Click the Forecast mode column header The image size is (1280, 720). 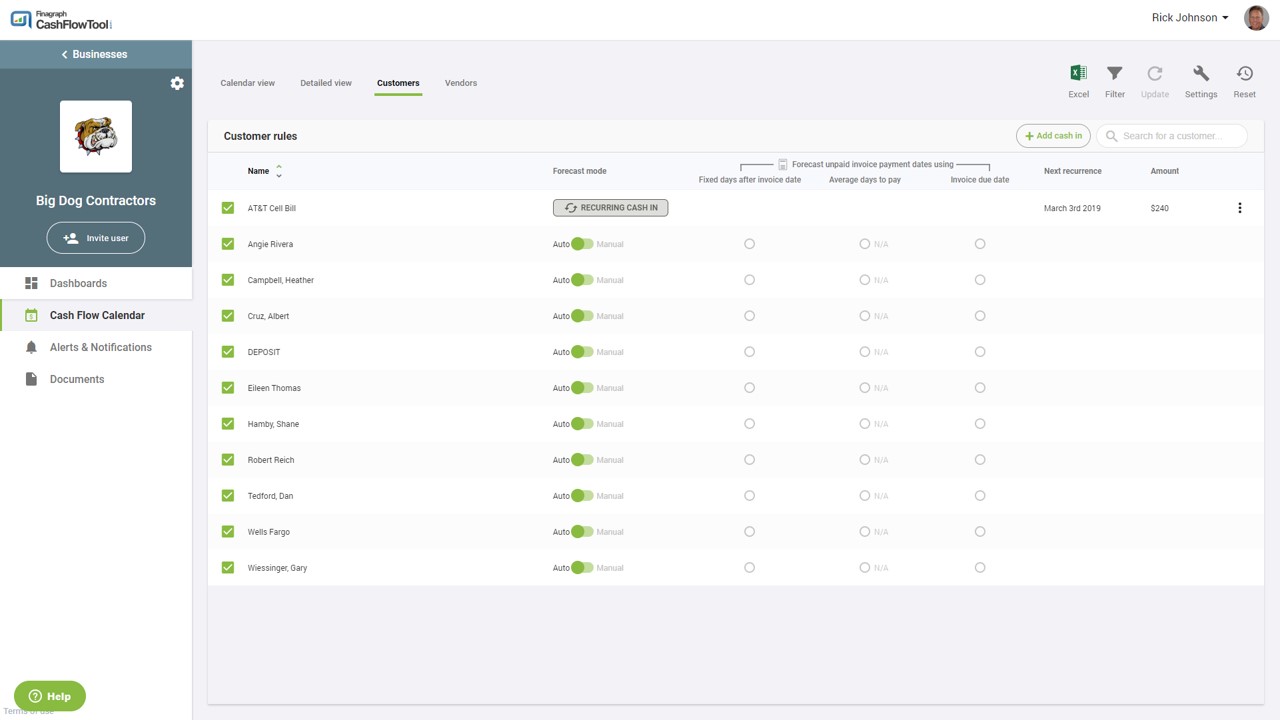pos(580,171)
